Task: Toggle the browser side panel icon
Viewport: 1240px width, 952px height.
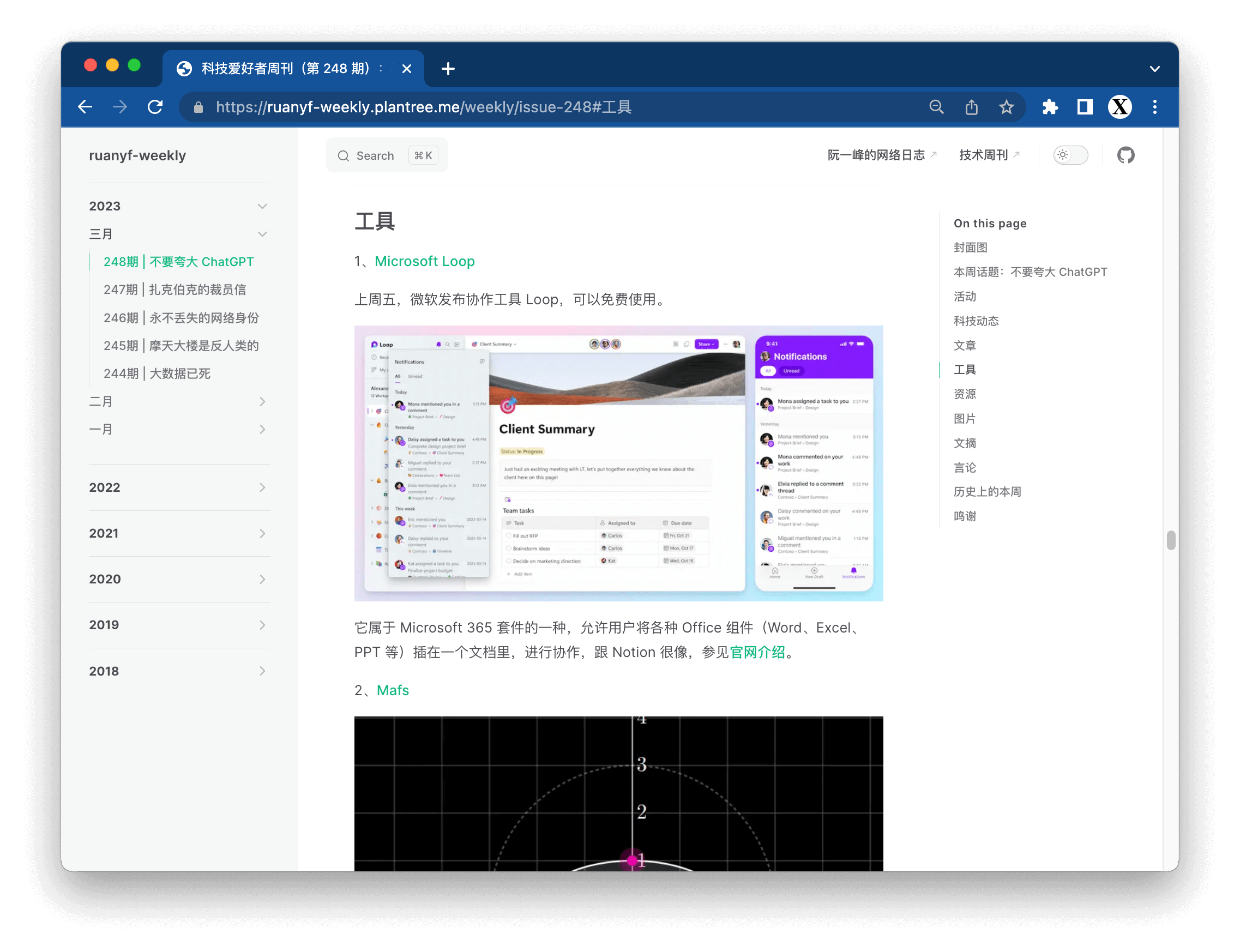Action: click(x=1085, y=106)
